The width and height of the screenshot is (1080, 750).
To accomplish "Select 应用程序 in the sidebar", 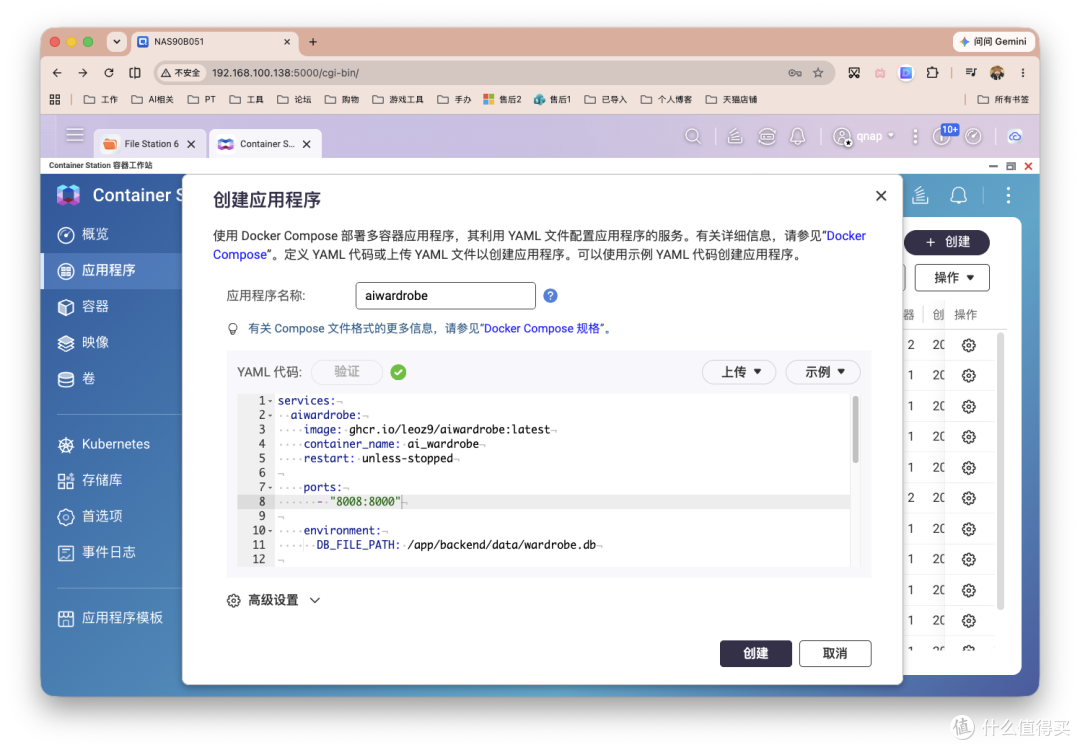I will pos(110,271).
